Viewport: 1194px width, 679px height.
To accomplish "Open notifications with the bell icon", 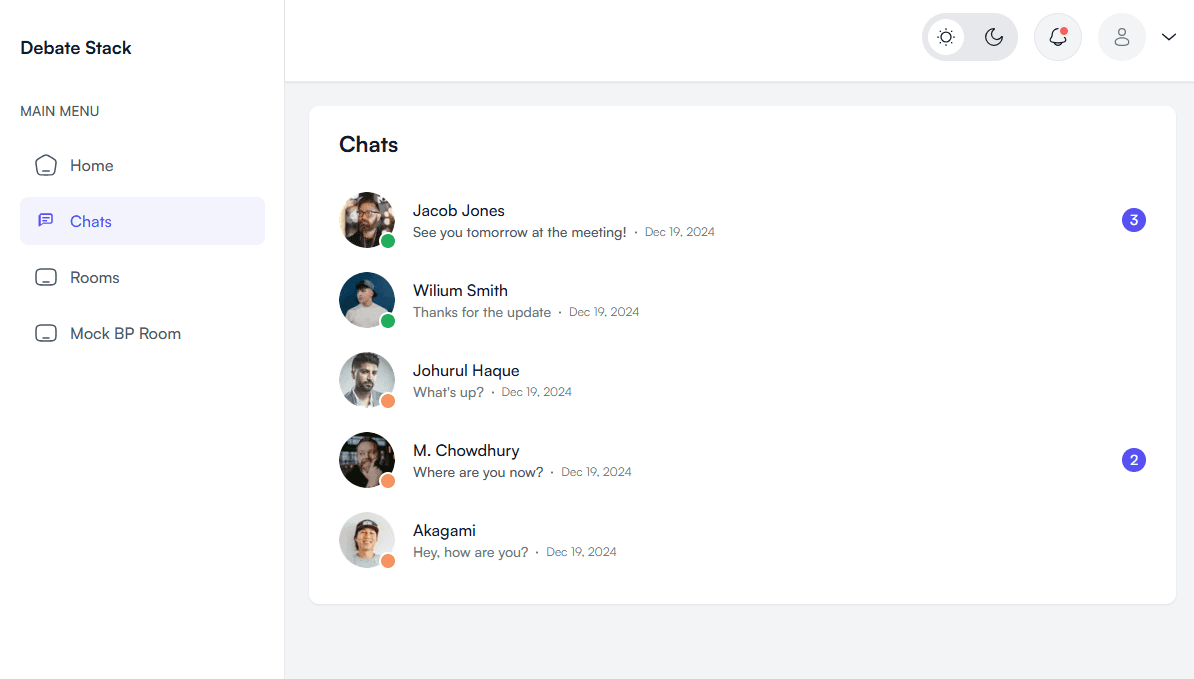I will click(1057, 37).
